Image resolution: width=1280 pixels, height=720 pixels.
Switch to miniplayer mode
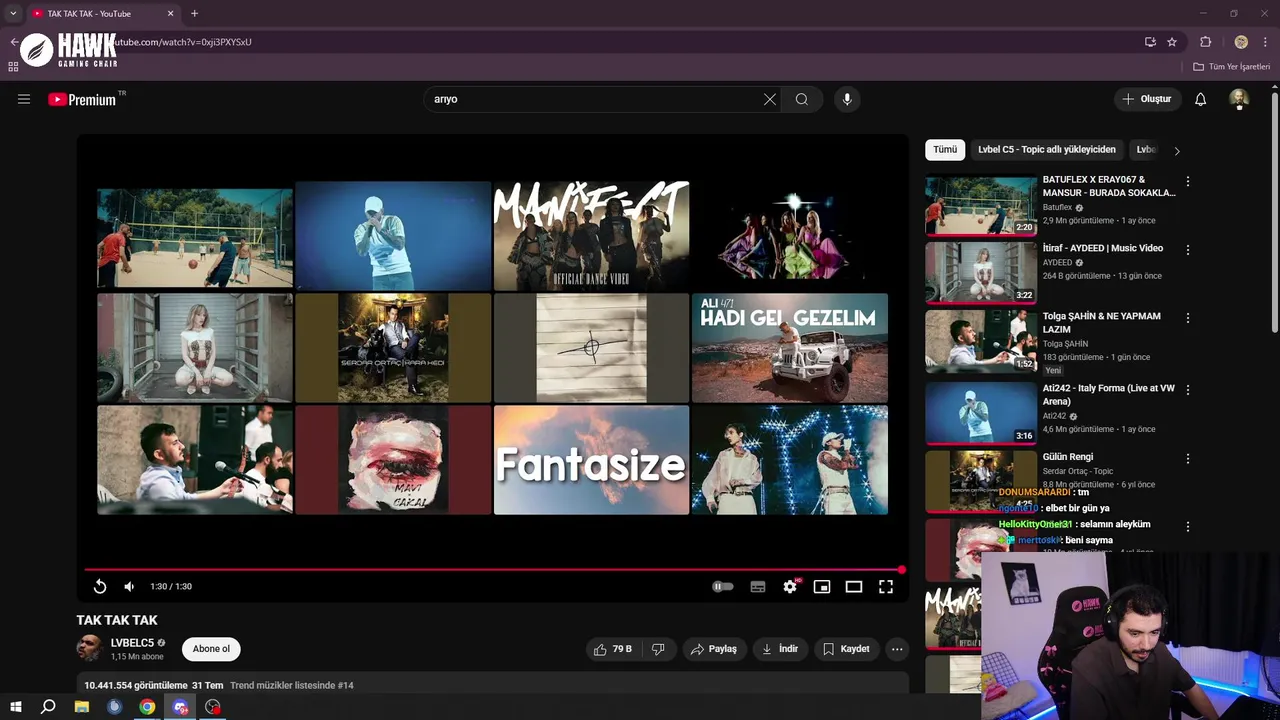coord(822,586)
